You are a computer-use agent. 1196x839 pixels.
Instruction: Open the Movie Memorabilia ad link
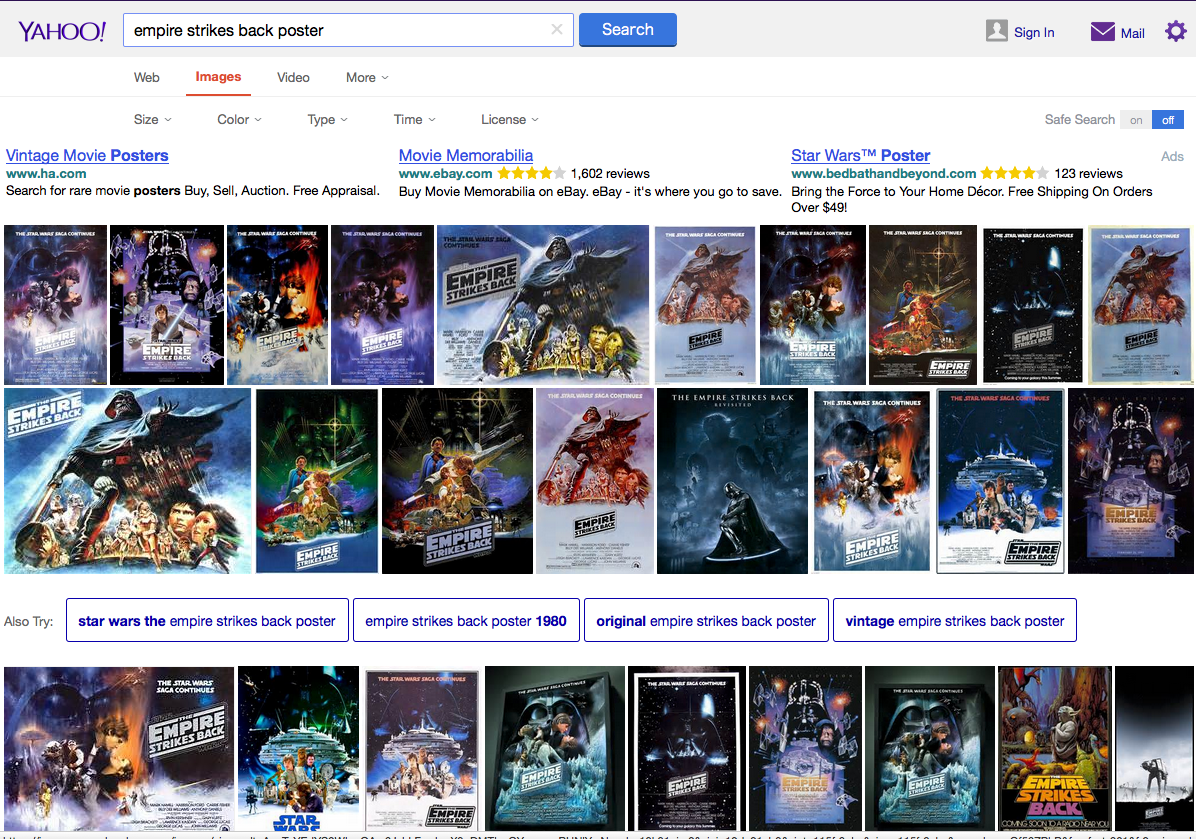pyautogui.click(x=465, y=156)
